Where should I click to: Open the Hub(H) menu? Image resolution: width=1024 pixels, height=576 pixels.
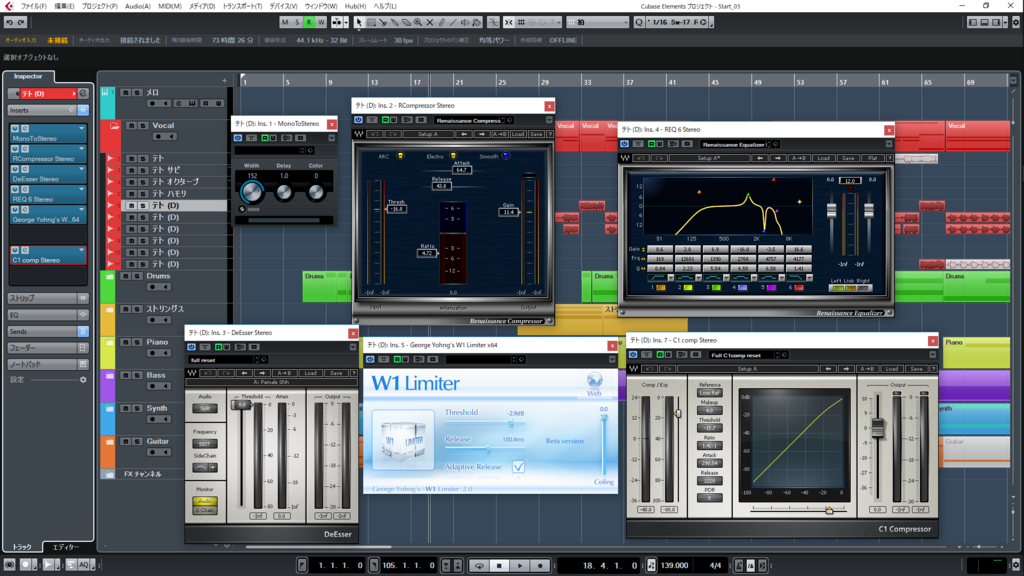pos(355,6)
